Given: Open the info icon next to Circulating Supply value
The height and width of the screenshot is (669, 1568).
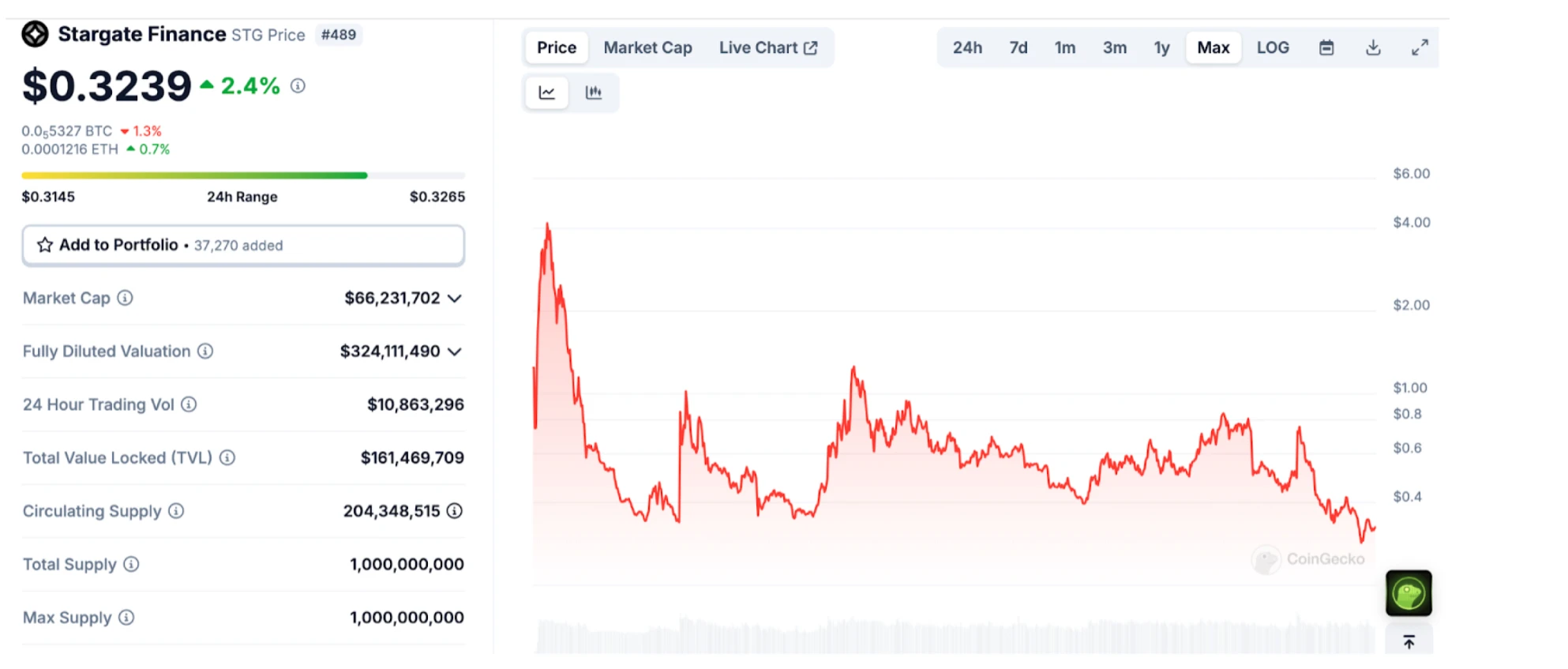Looking at the screenshot, I should click(455, 511).
